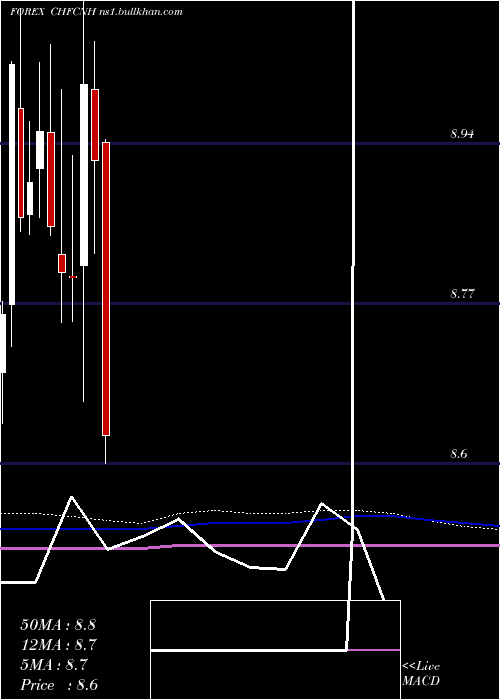Click the 8.6 price level label

click(x=458, y=454)
